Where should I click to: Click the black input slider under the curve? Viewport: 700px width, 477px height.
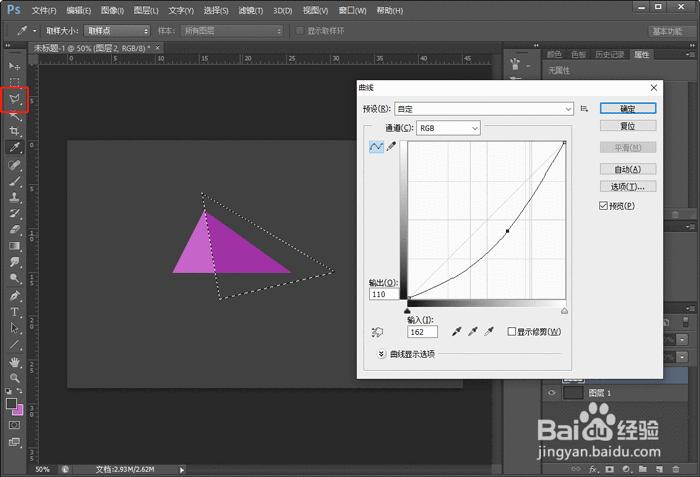click(x=407, y=311)
